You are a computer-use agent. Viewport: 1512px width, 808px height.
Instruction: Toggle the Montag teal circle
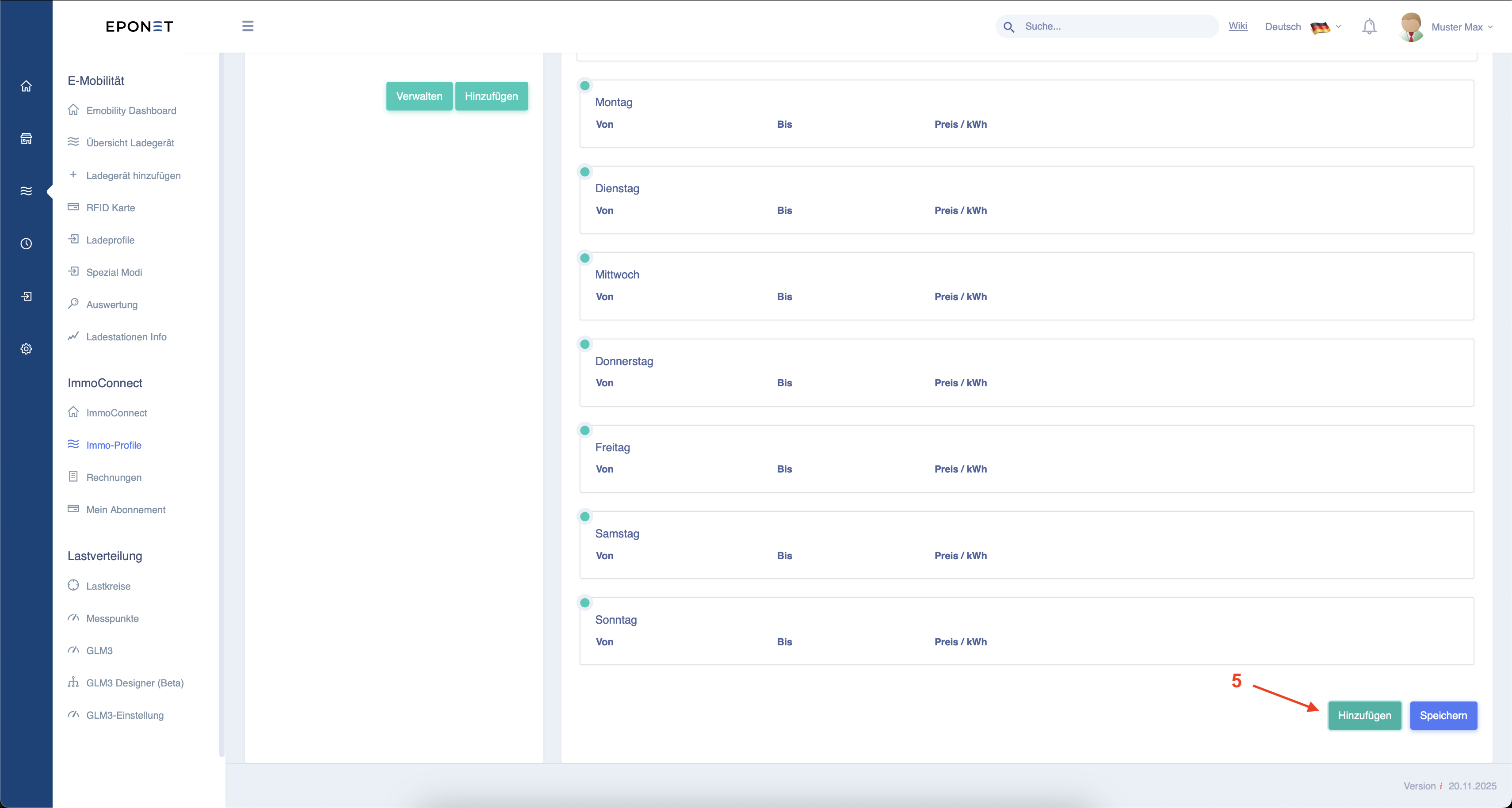584,86
